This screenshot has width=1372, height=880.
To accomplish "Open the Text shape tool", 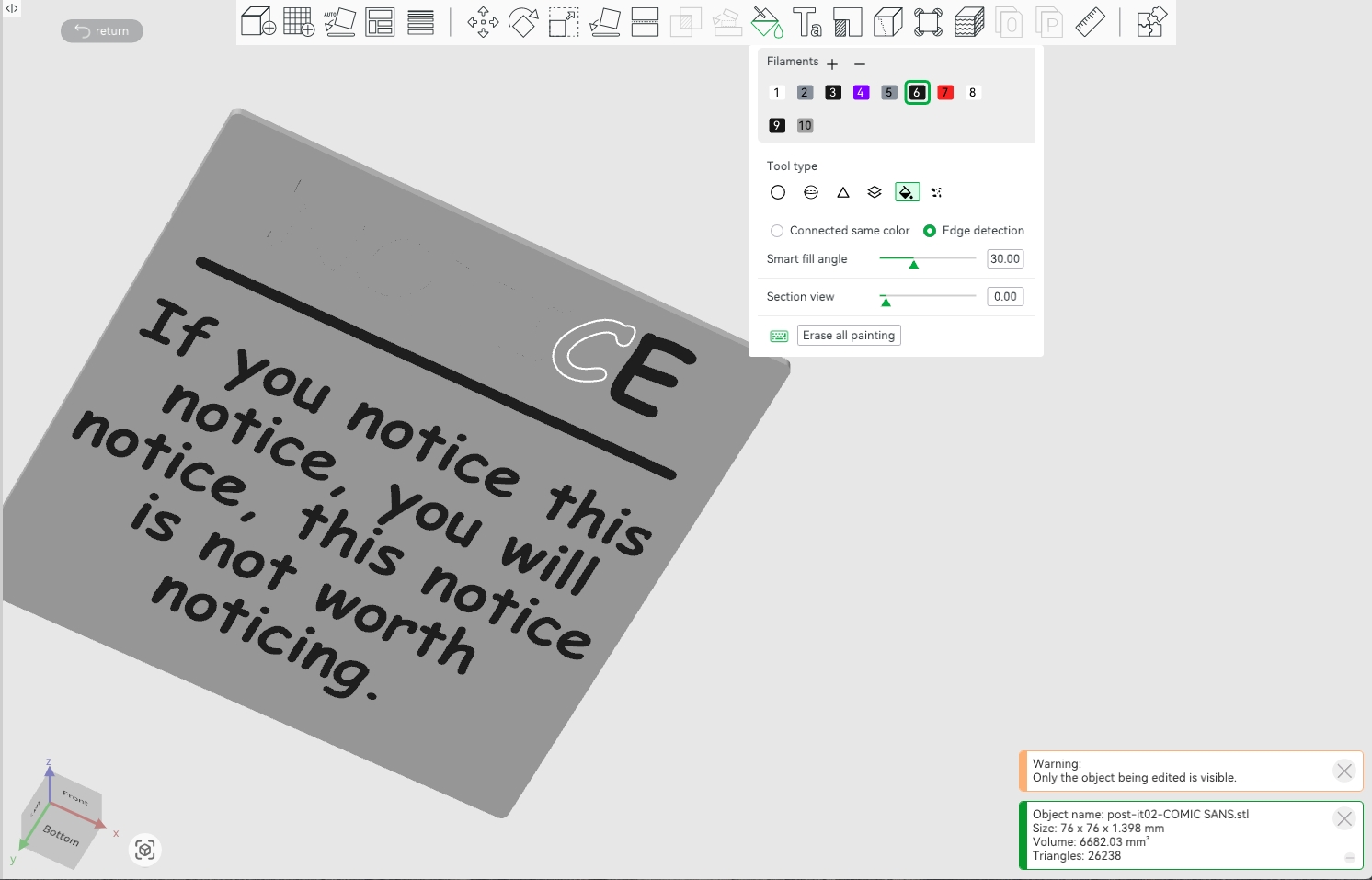I will [x=806, y=21].
